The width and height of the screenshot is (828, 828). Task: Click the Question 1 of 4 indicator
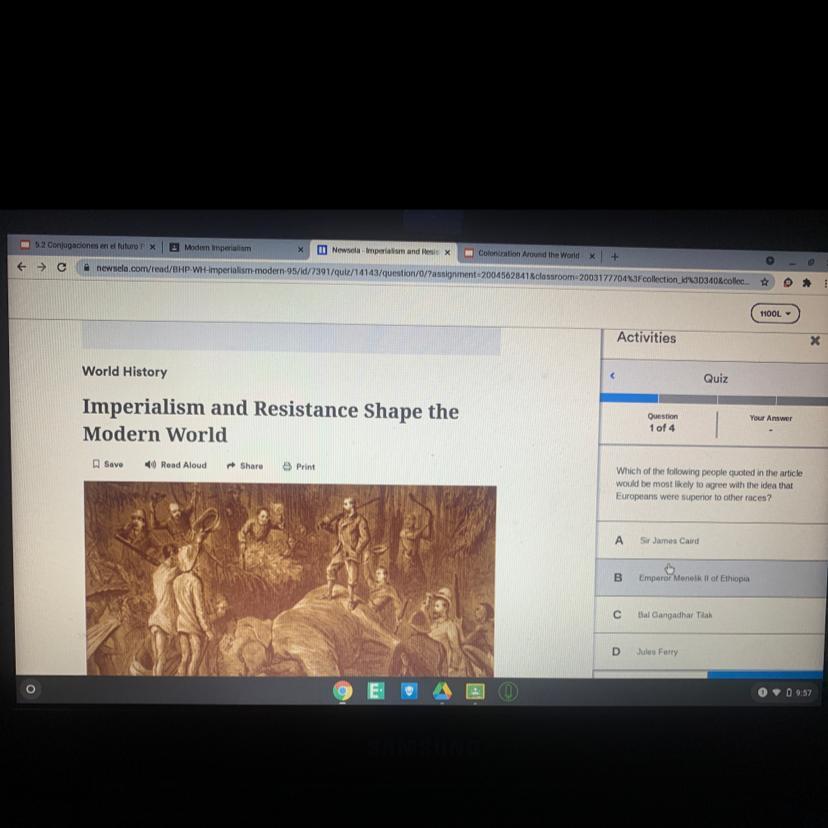point(662,422)
